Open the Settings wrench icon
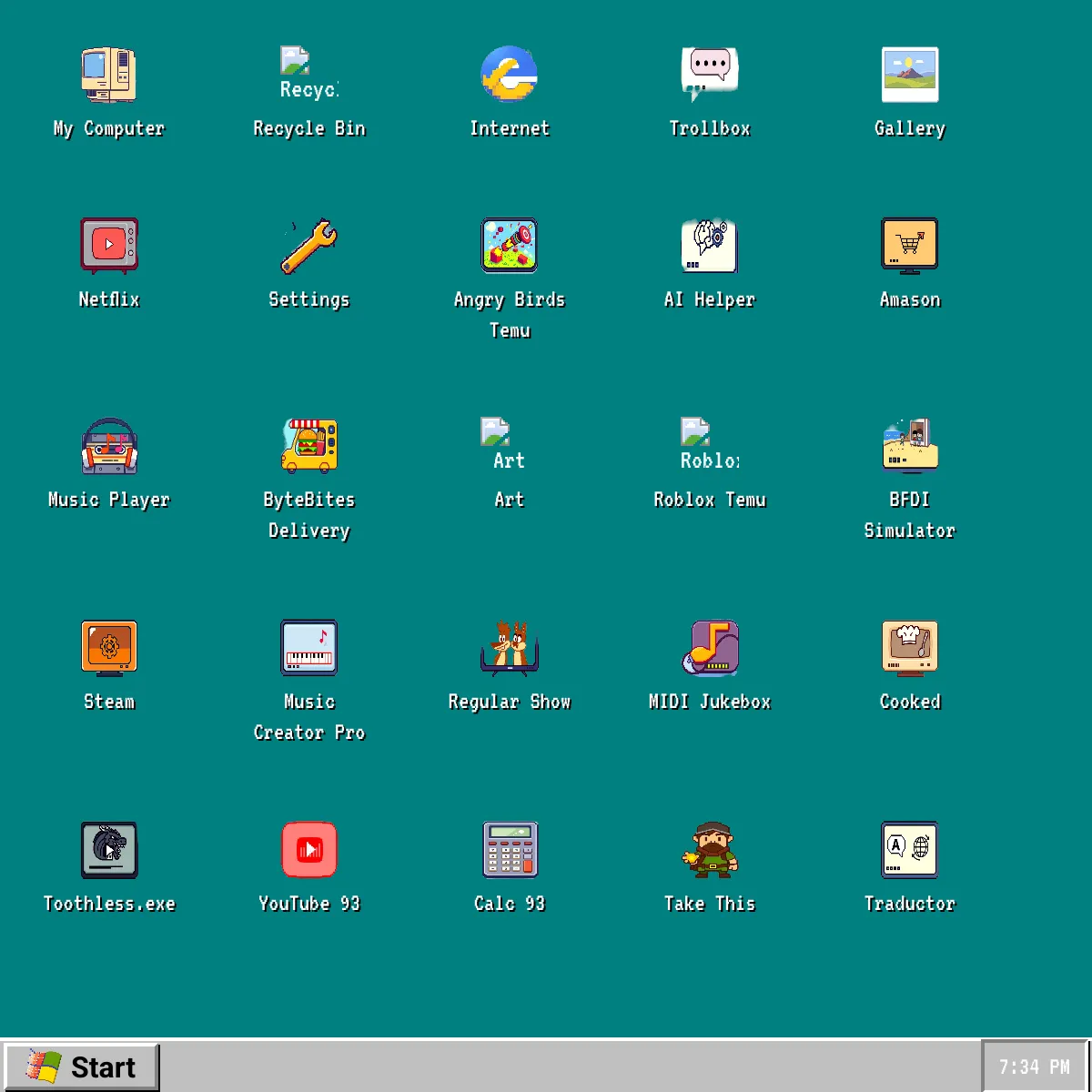 tap(309, 246)
